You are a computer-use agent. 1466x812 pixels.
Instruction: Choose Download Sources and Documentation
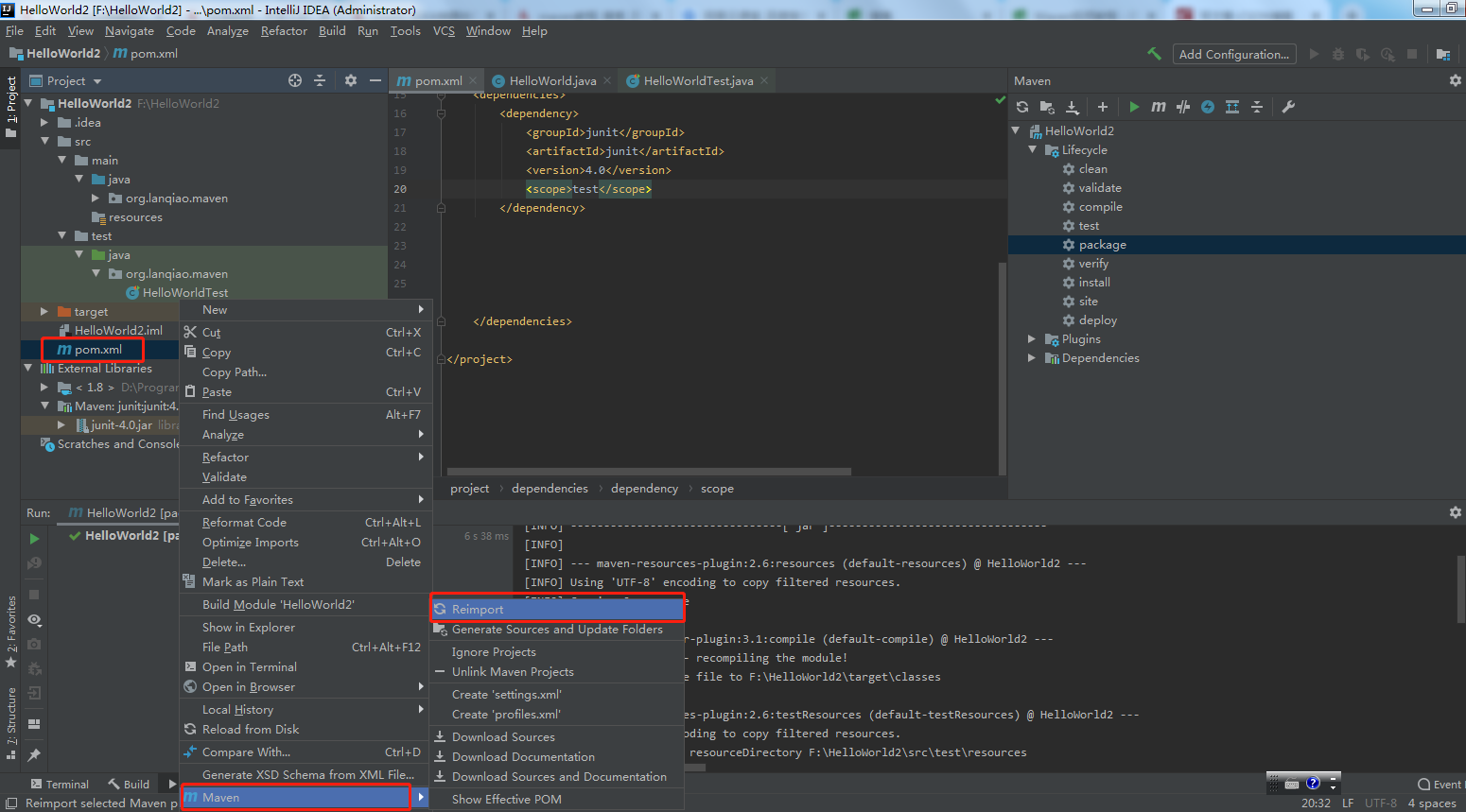(x=557, y=776)
